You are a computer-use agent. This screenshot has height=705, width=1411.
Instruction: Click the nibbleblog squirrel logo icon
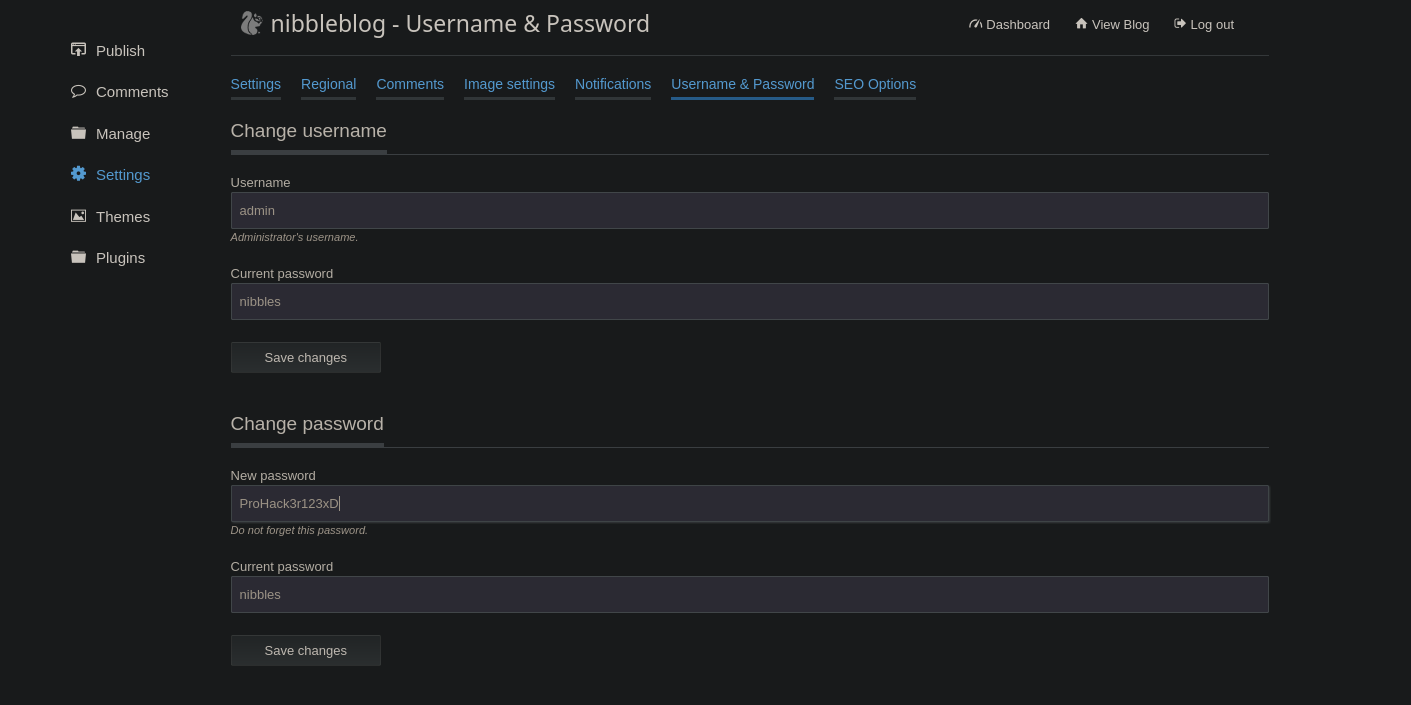[251, 23]
